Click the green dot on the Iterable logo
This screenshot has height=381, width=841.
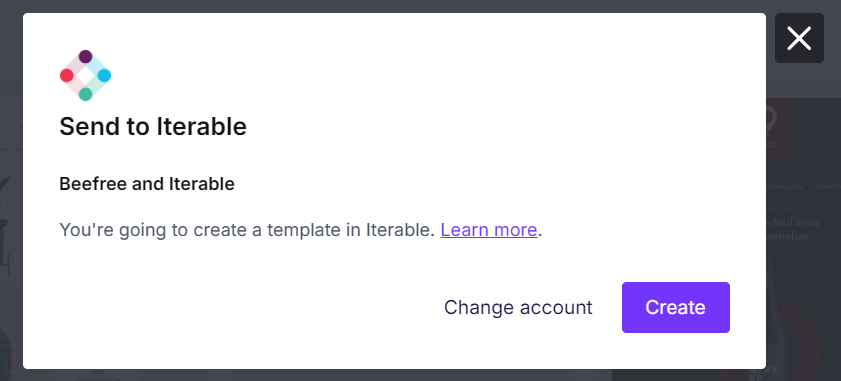tap(85, 94)
